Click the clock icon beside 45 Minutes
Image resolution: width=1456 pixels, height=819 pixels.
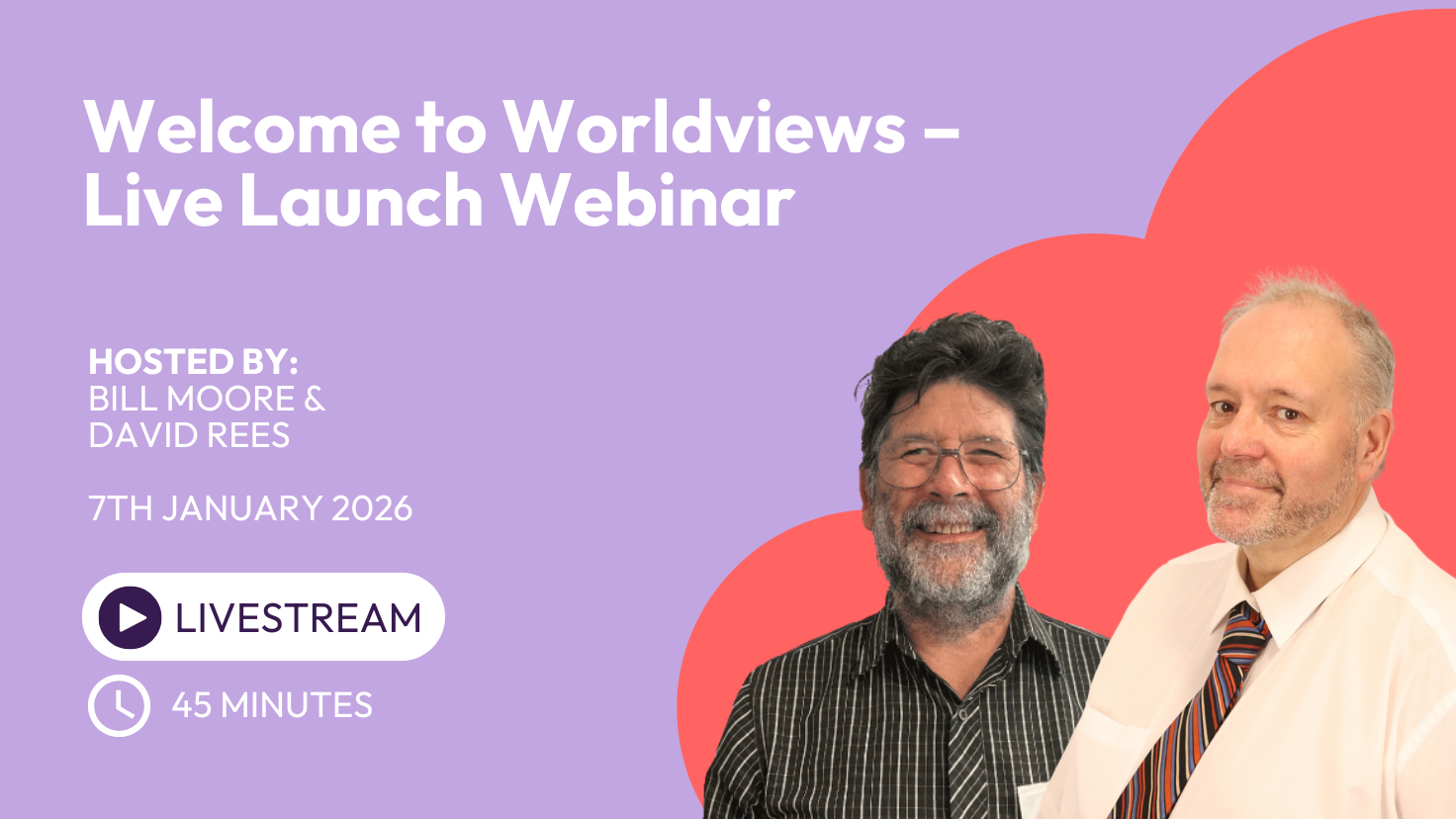(119, 705)
